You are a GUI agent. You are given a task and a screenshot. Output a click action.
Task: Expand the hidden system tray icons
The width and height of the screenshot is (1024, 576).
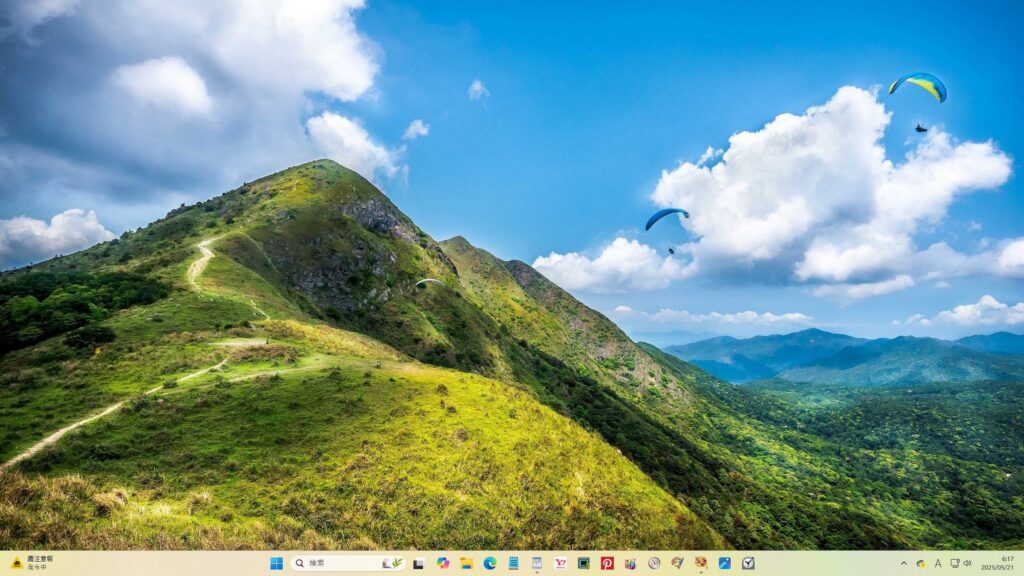(x=904, y=563)
